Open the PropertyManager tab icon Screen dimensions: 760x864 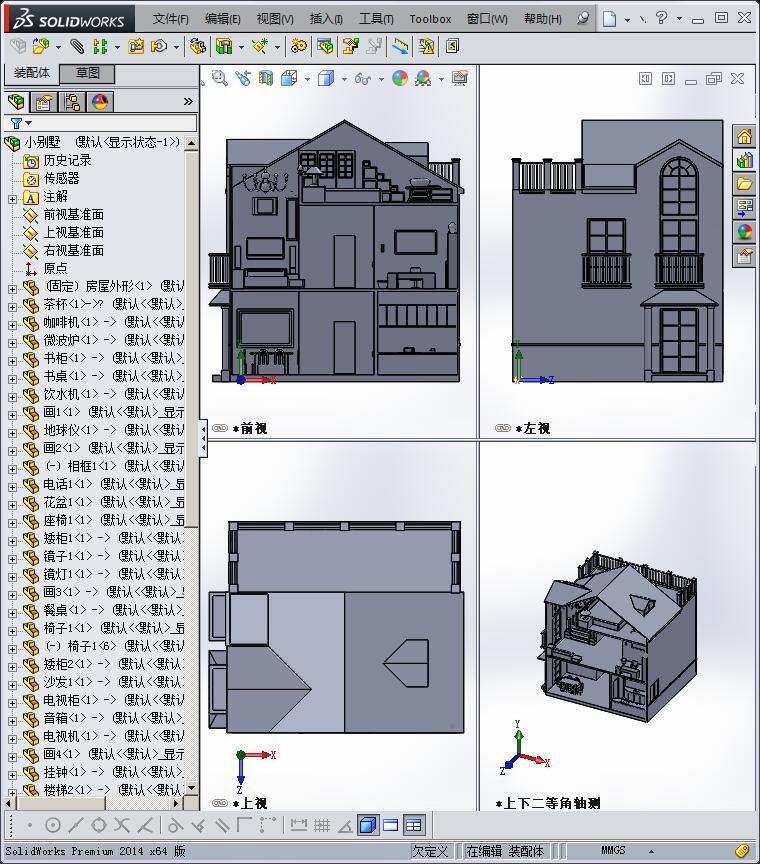tap(44, 102)
